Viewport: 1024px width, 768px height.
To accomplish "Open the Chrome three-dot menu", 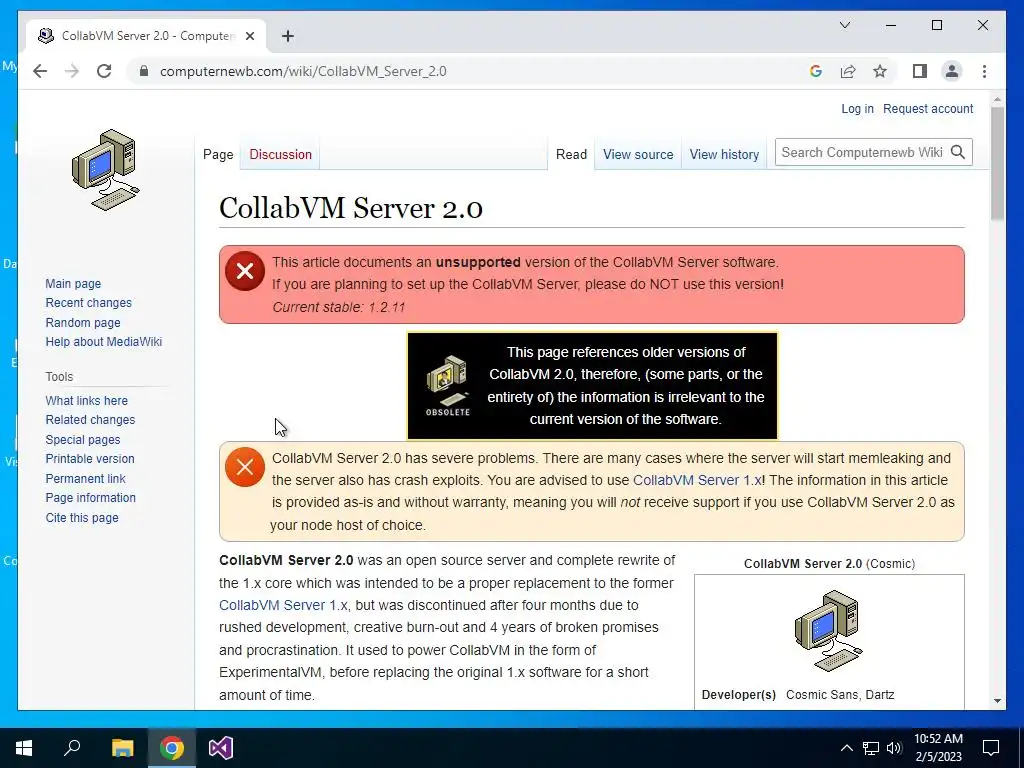I will click(984, 71).
